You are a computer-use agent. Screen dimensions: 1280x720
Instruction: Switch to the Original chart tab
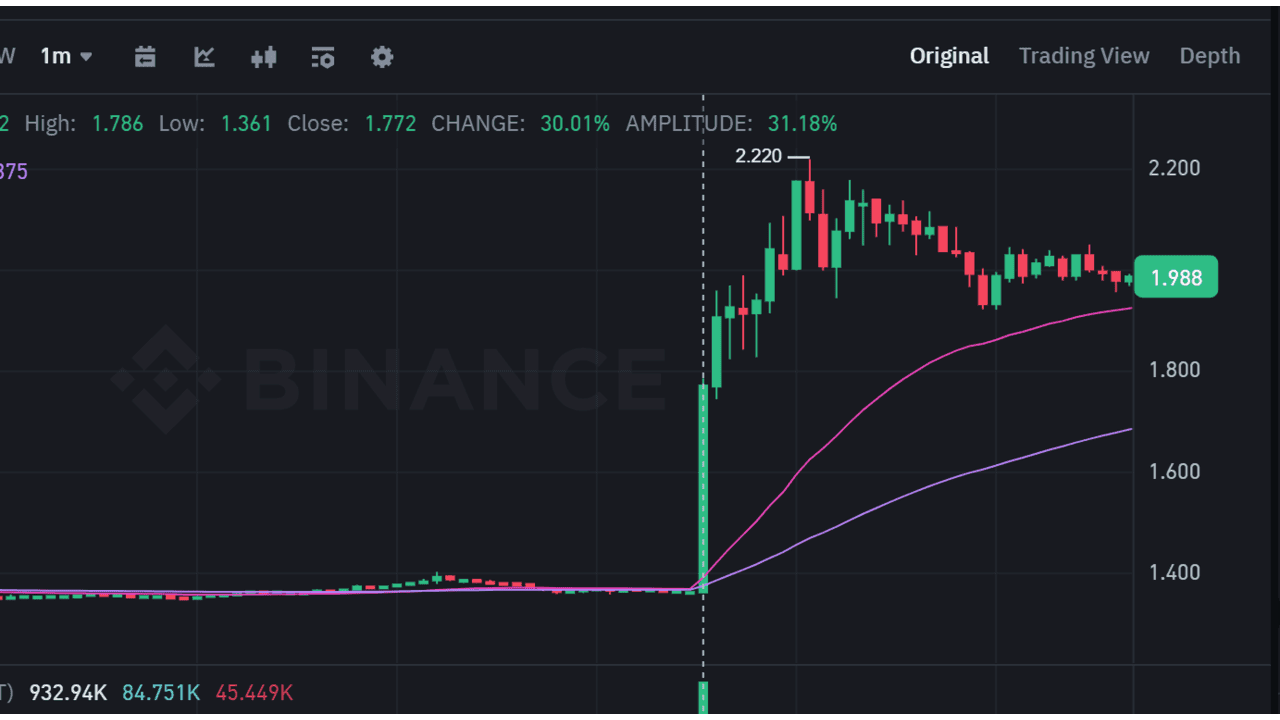949,56
